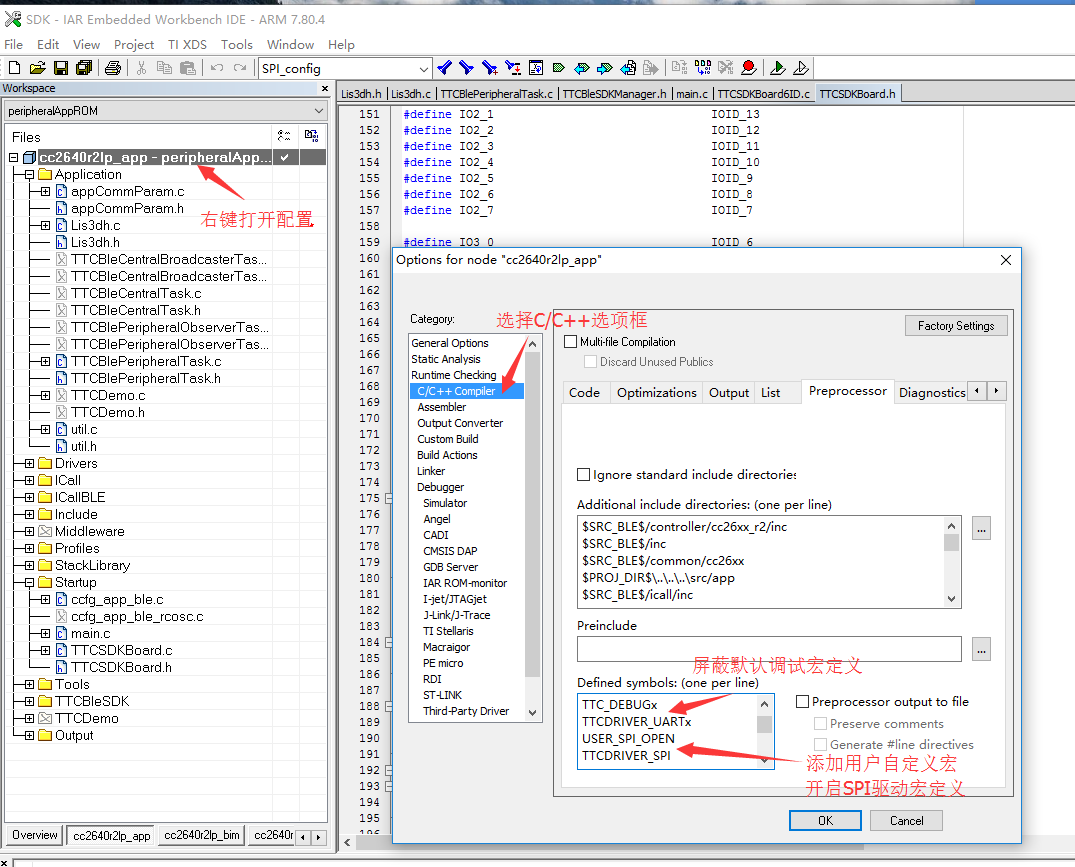Select the Code options tab
Screen dimensions: 1075x867
[x=584, y=393]
